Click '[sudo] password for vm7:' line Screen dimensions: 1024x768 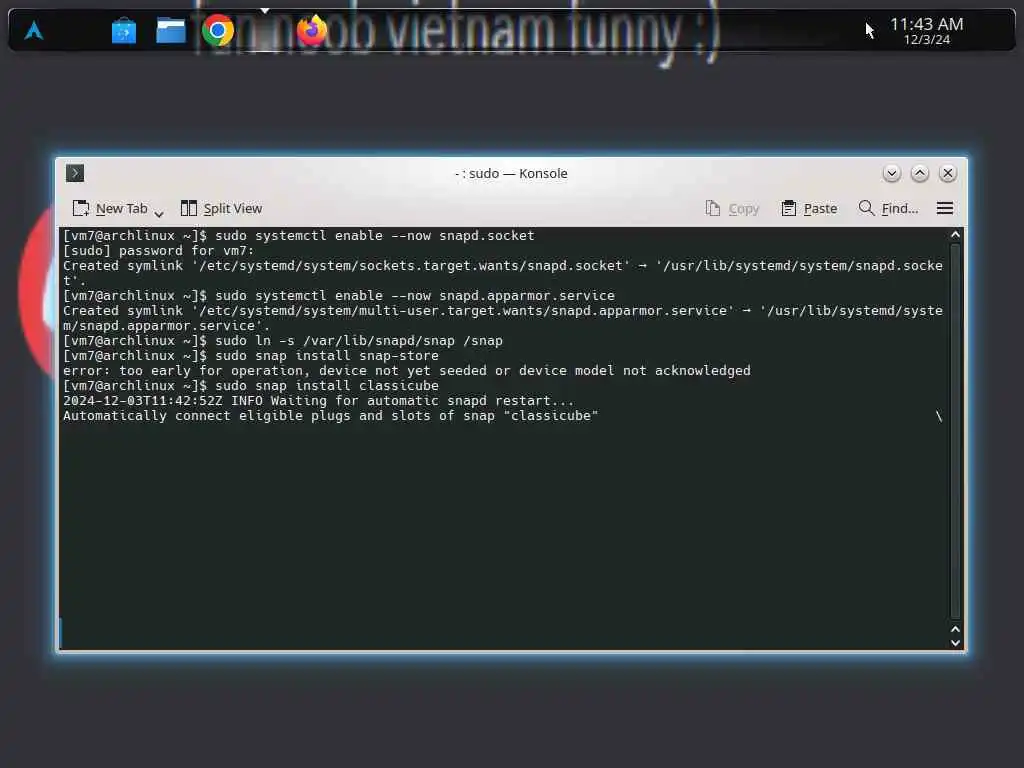coord(158,251)
